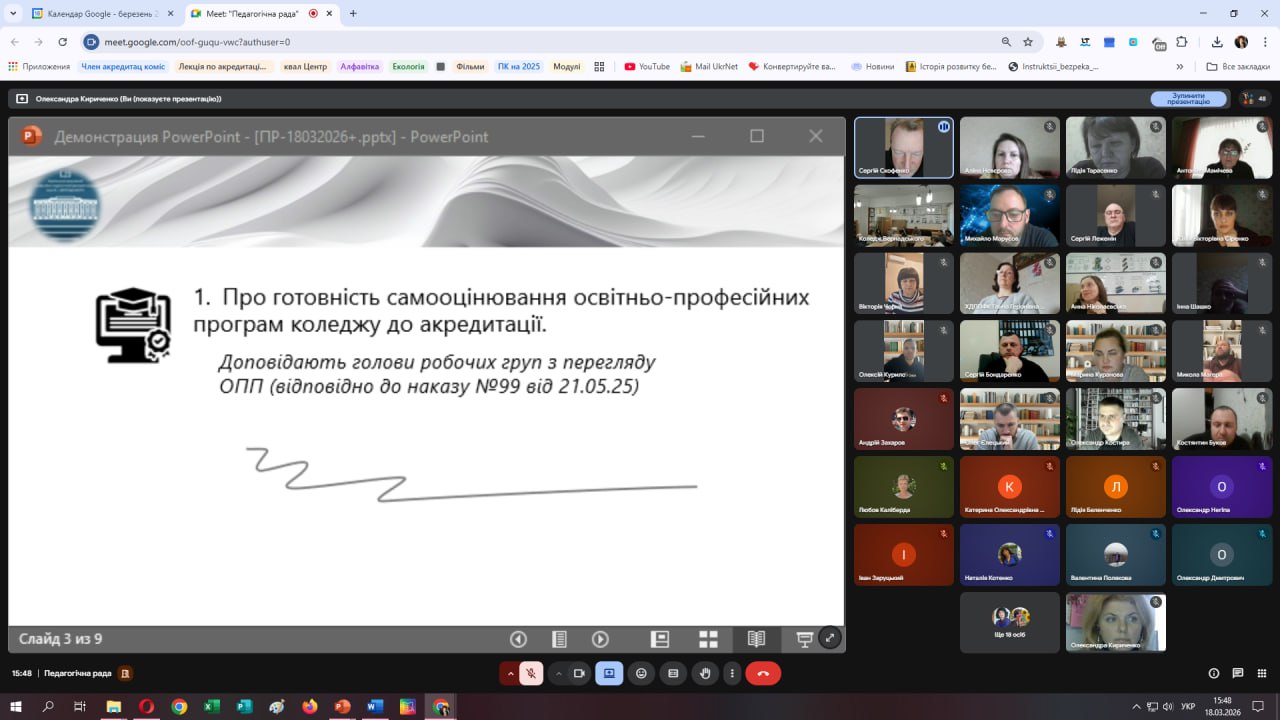The image size is (1280, 720).
Task: Click the Зупинити презентацію button
Action: click(1188, 98)
